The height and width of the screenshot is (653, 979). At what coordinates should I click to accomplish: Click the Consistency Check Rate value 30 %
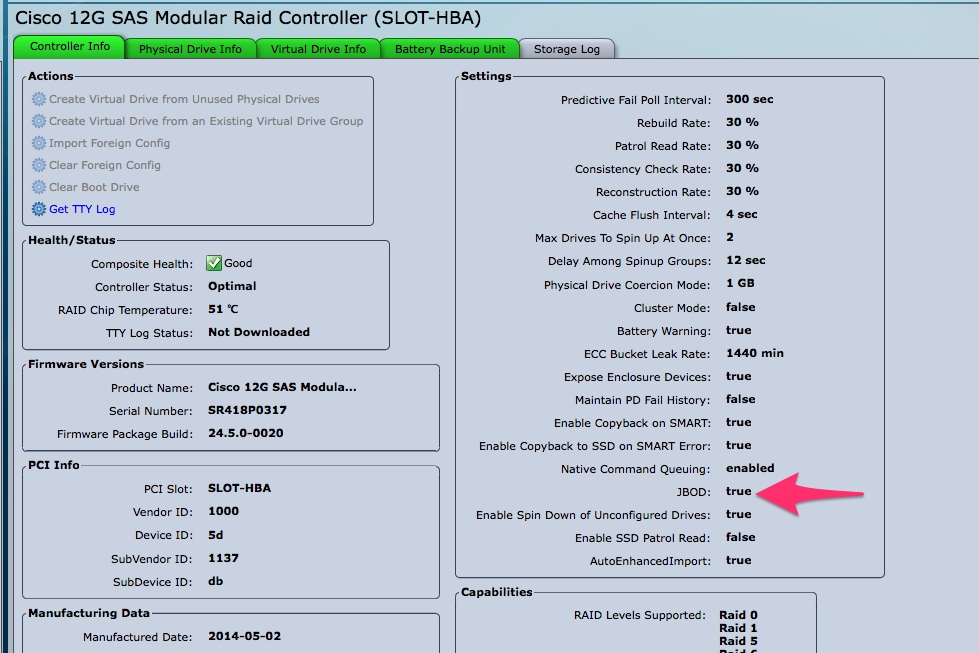click(x=742, y=169)
